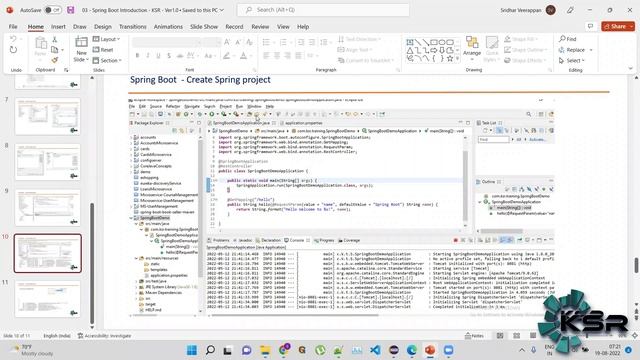Click the Numbering list icon

[x=283, y=42]
